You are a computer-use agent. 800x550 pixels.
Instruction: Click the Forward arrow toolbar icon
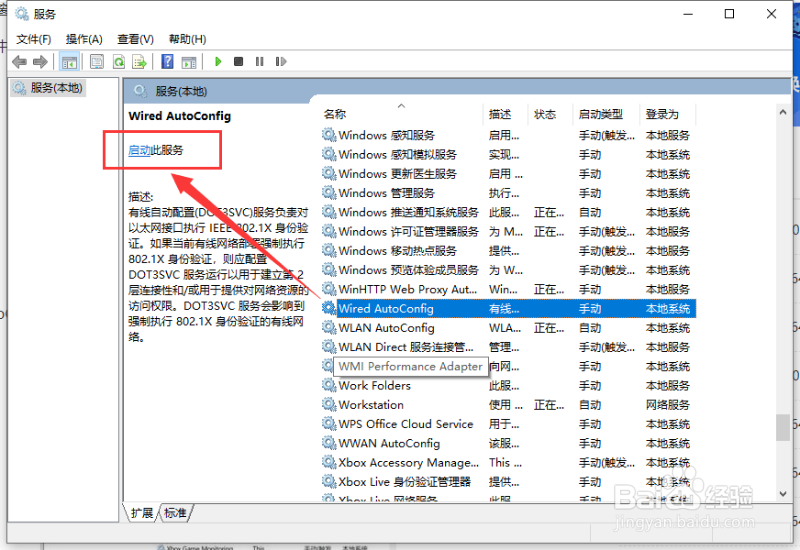(40, 62)
